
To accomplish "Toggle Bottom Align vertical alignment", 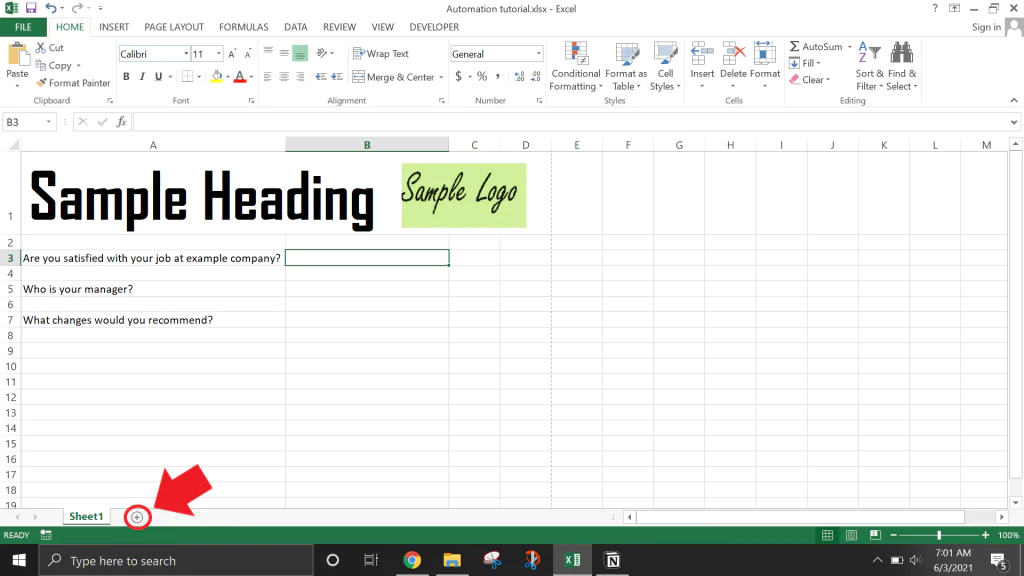I will [x=300, y=53].
